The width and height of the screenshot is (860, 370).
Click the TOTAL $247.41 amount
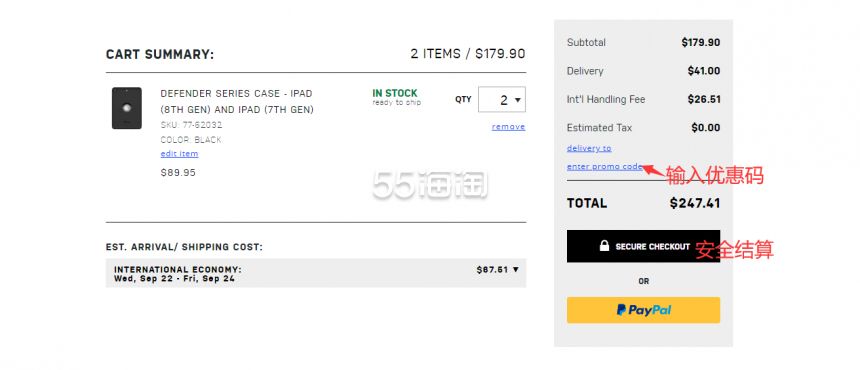[694, 203]
